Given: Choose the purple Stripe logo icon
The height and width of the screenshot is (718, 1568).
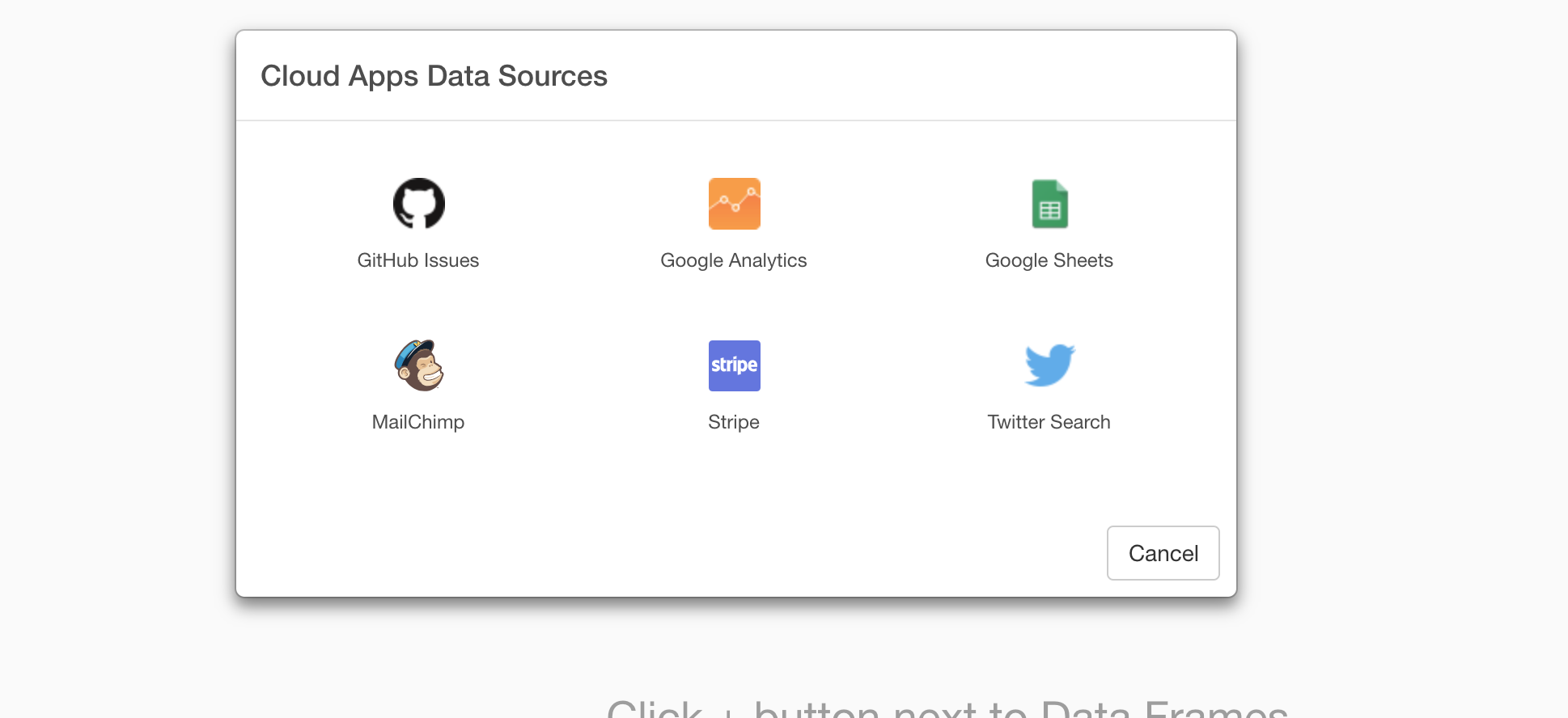Looking at the screenshot, I should point(734,365).
